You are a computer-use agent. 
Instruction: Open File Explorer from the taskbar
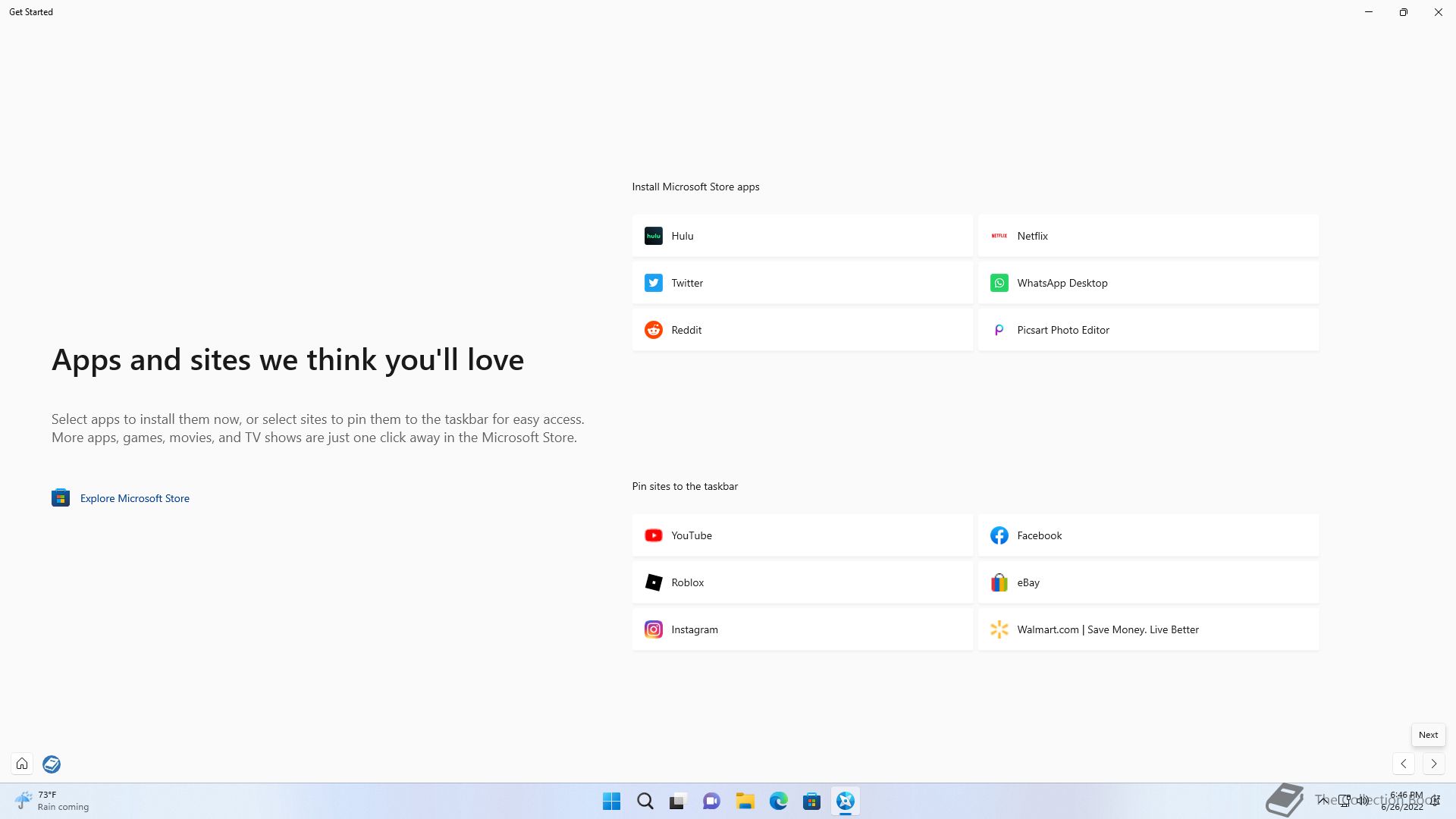point(745,801)
